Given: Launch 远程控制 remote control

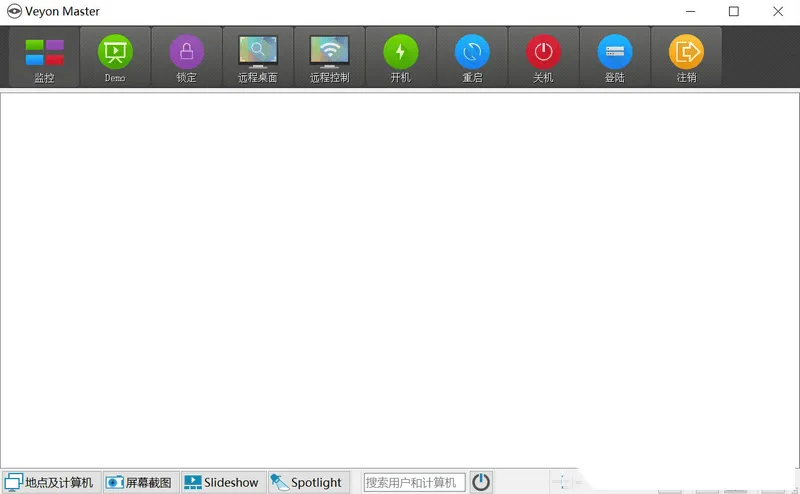Looking at the screenshot, I should point(329,57).
